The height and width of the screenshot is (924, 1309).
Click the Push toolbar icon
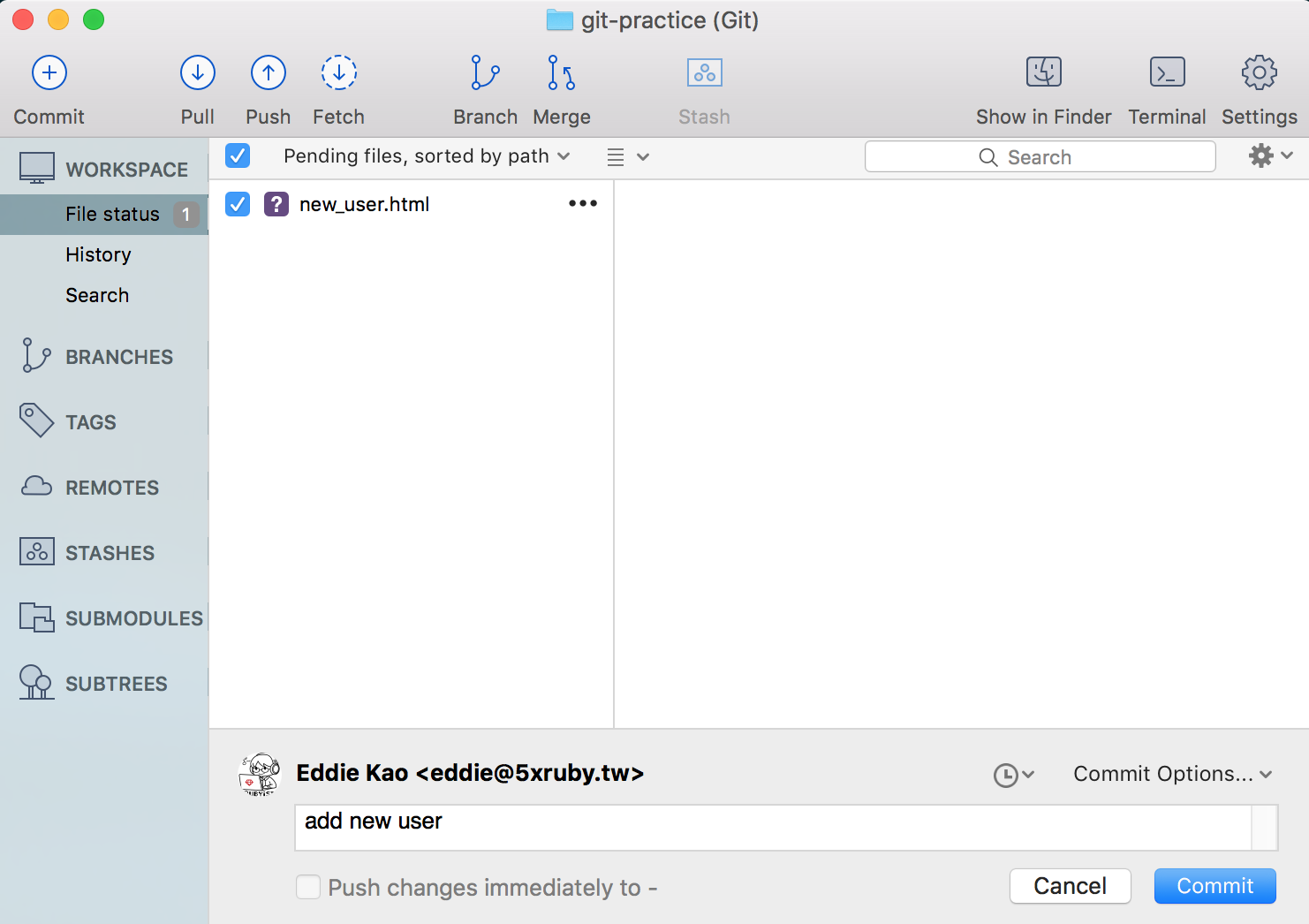pyautogui.click(x=268, y=73)
